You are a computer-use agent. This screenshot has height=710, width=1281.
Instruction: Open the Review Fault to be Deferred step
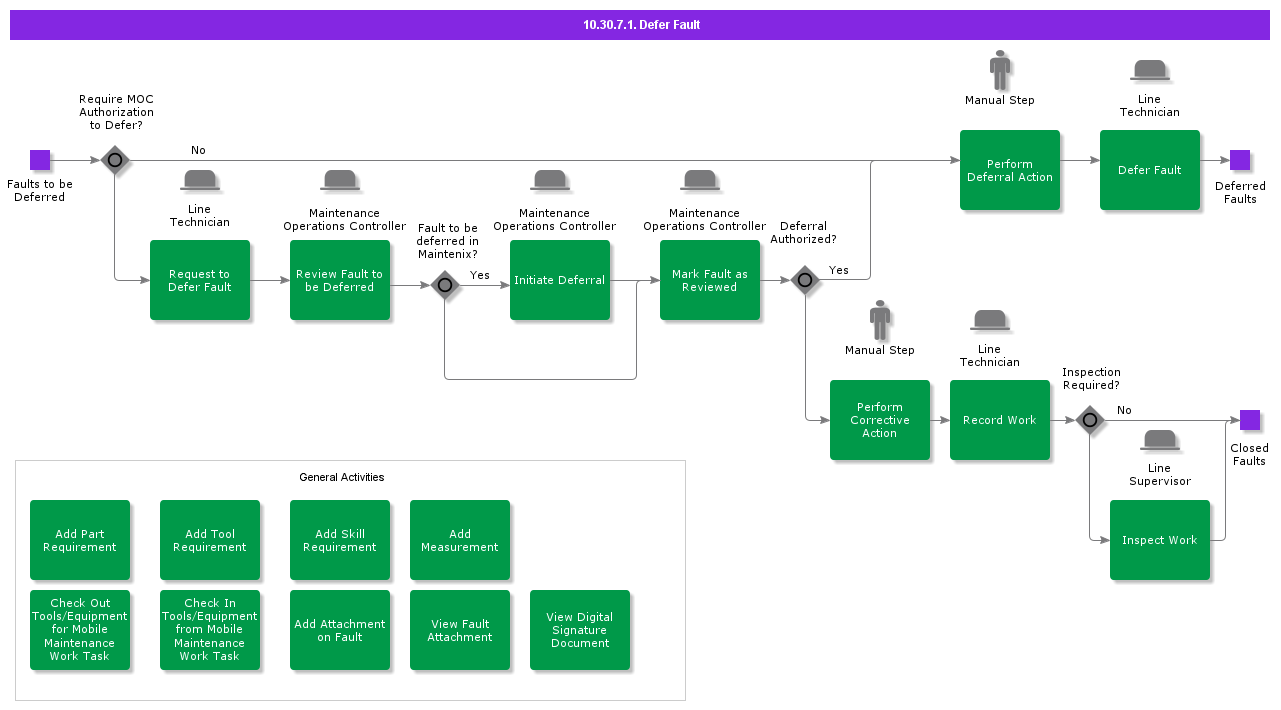pyautogui.click(x=340, y=280)
